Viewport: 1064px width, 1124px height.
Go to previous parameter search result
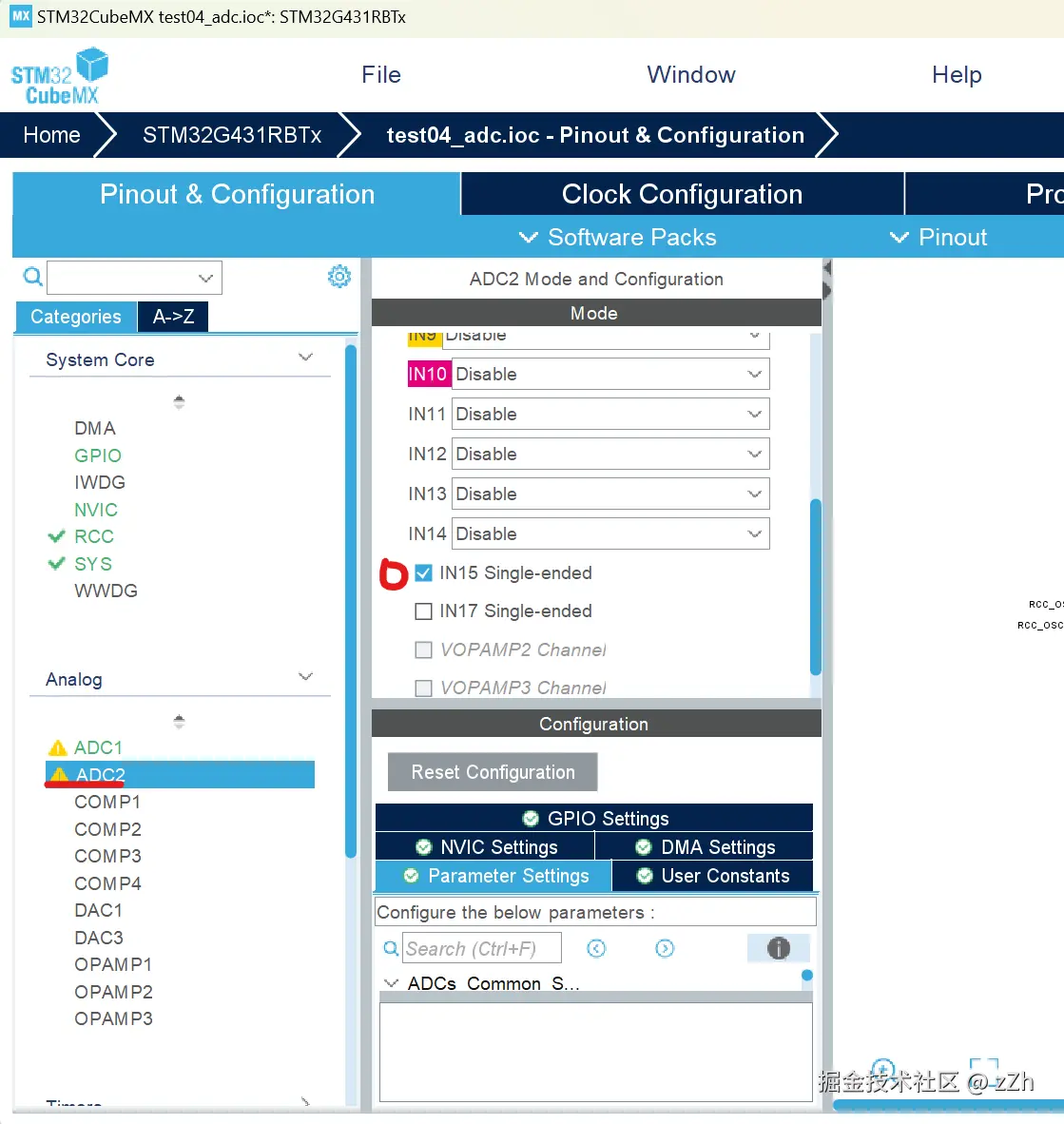tap(596, 948)
